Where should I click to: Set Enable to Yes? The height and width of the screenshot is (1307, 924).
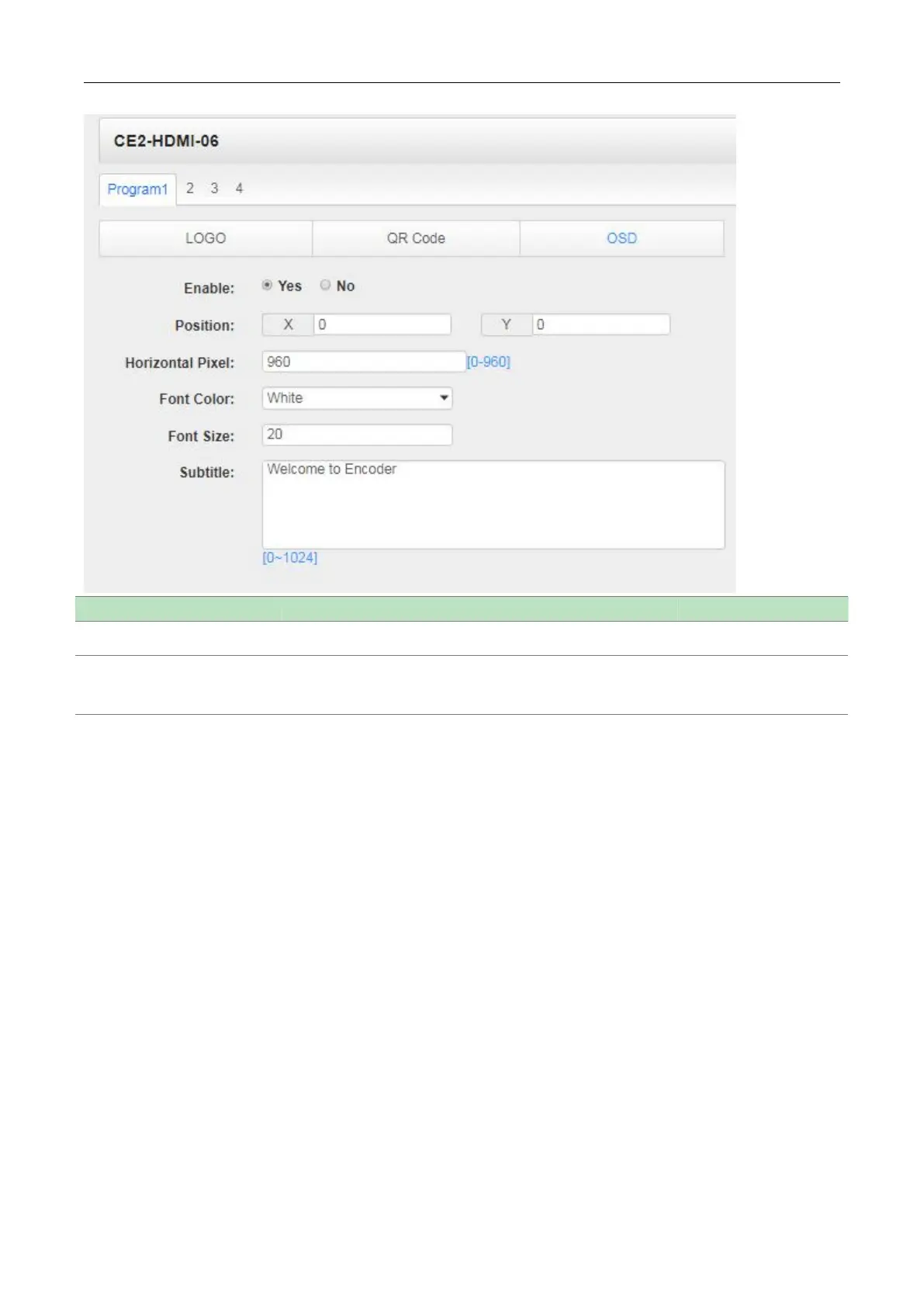(267, 286)
